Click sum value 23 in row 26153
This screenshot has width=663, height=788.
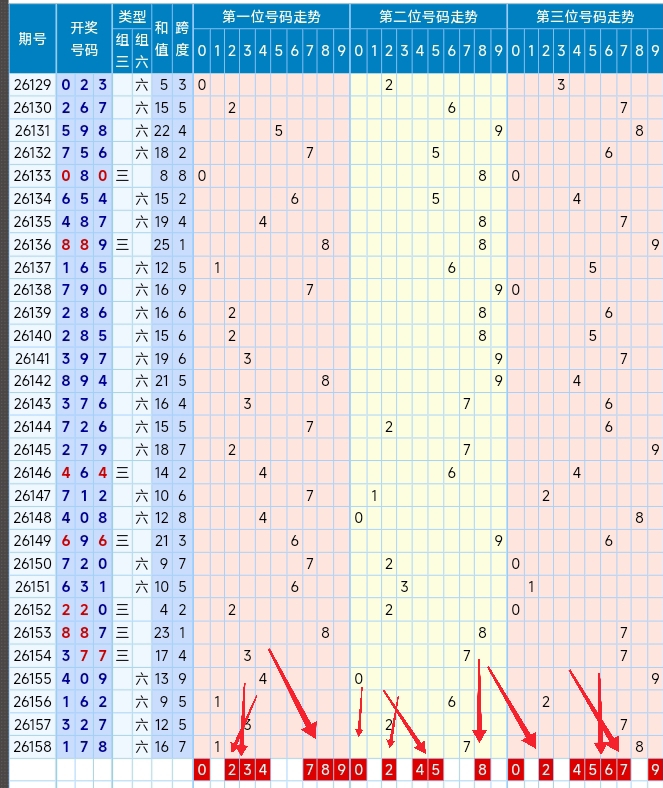(161, 633)
